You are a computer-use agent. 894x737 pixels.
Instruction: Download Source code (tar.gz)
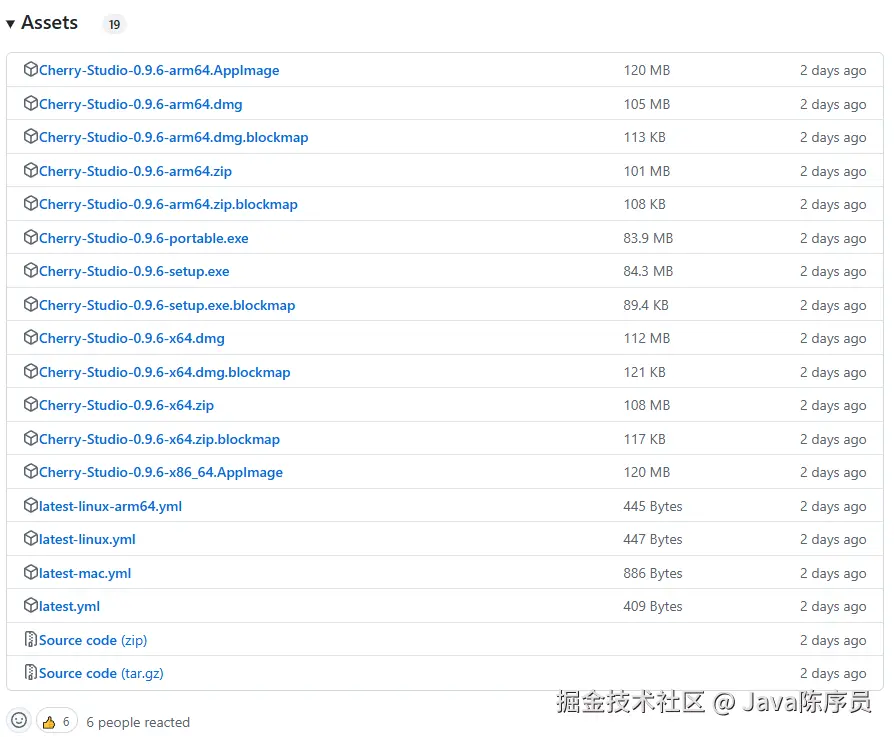[x=101, y=674]
